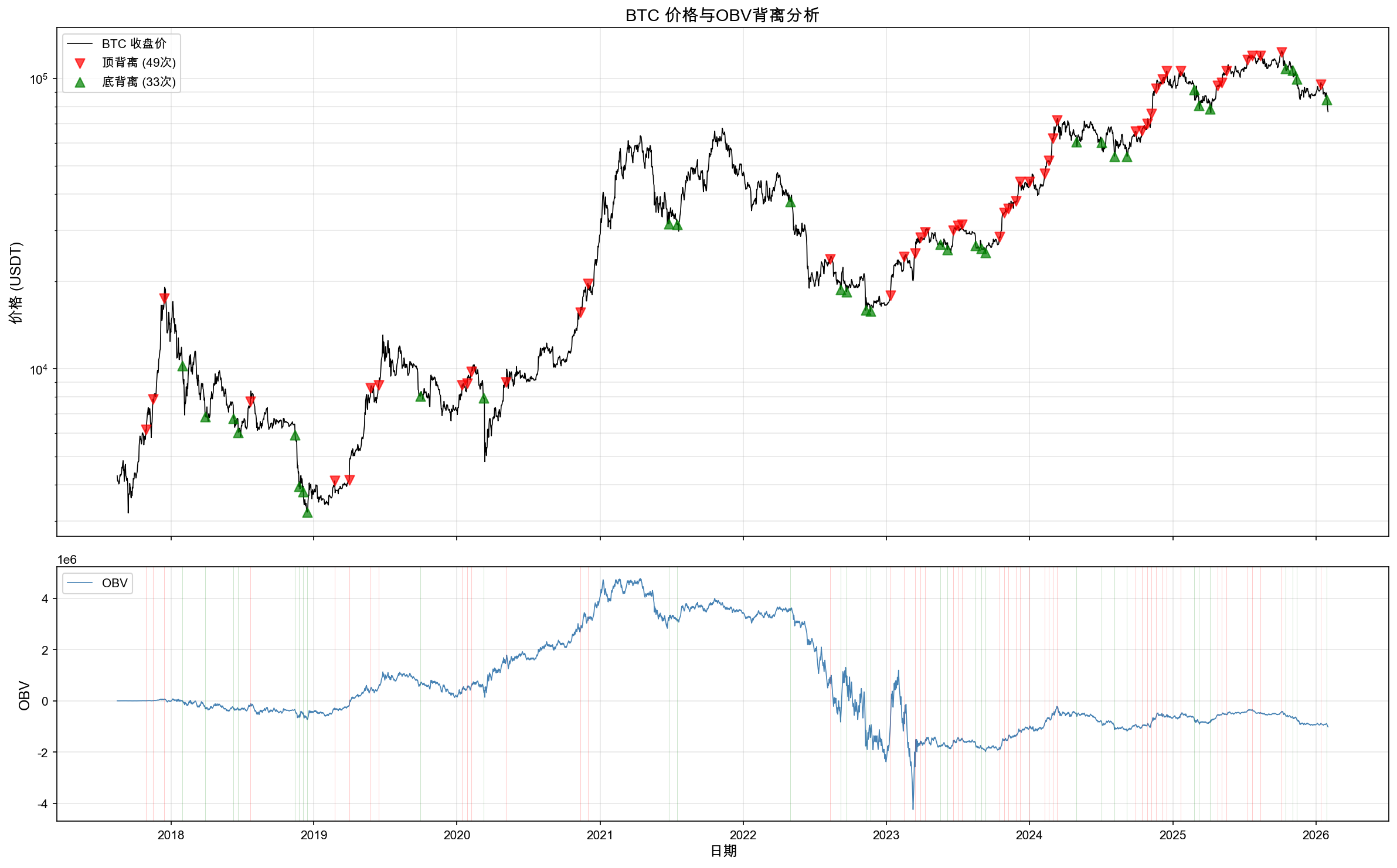Click the OBV trough in early 2023

(913, 808)
